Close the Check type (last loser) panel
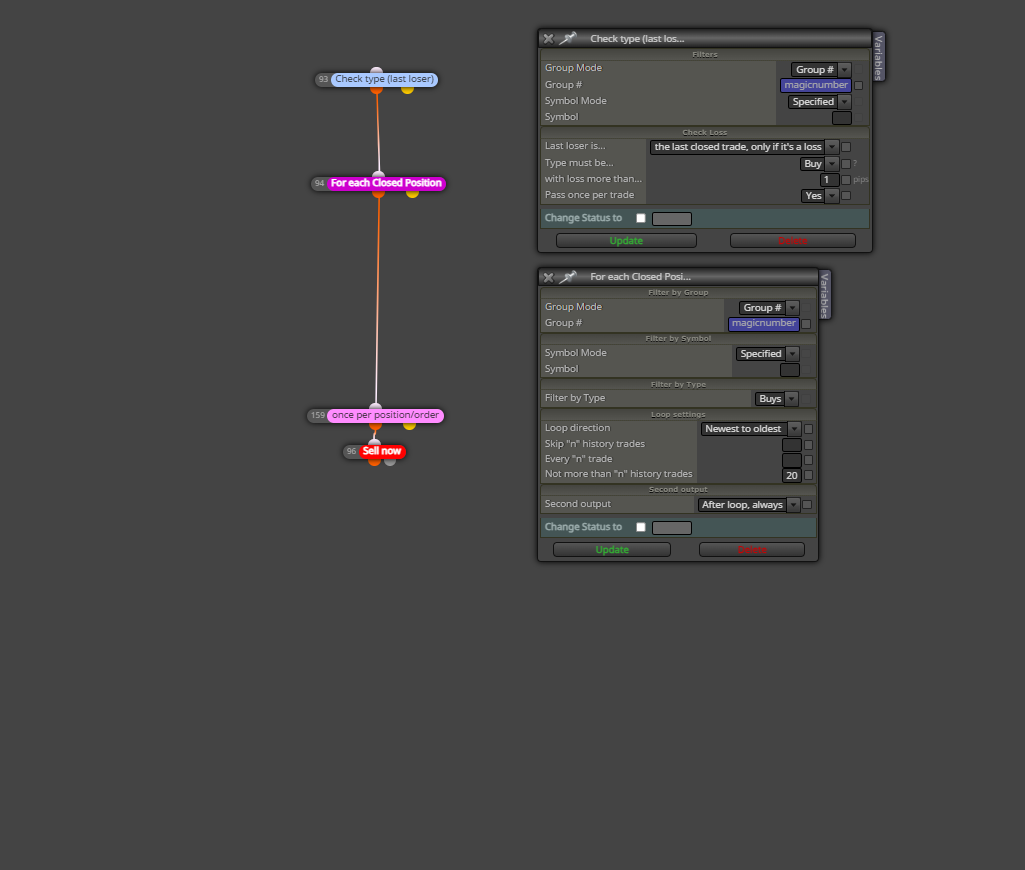 [x=548, y=39]
